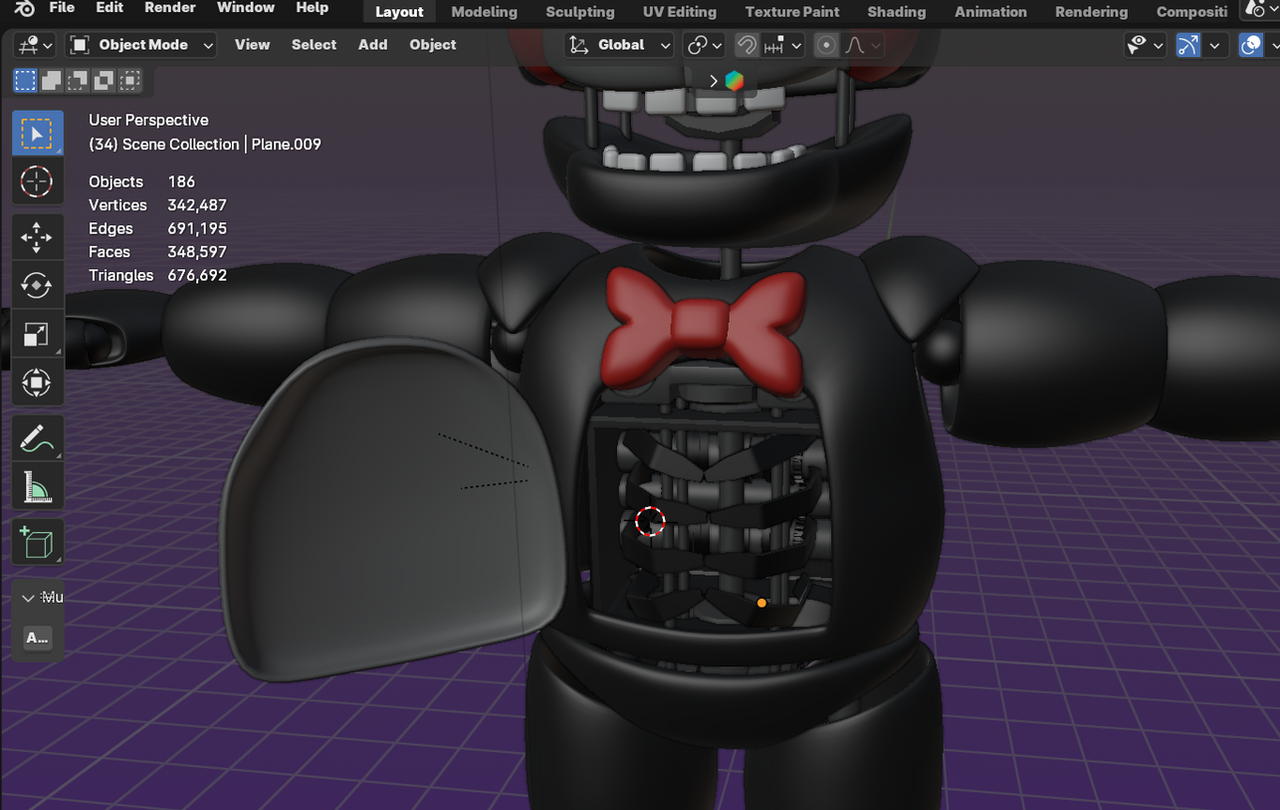Viewport: 1280px width, 810px height.
Task: Open the snapping elements dropdown
Action: [x=783, y=45]
